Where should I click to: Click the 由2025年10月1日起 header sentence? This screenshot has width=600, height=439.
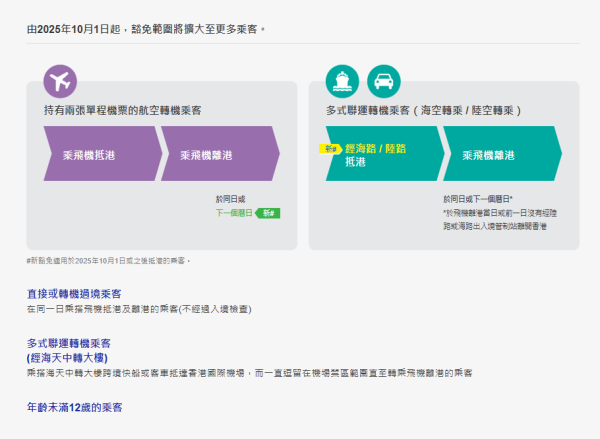[146, 29]
